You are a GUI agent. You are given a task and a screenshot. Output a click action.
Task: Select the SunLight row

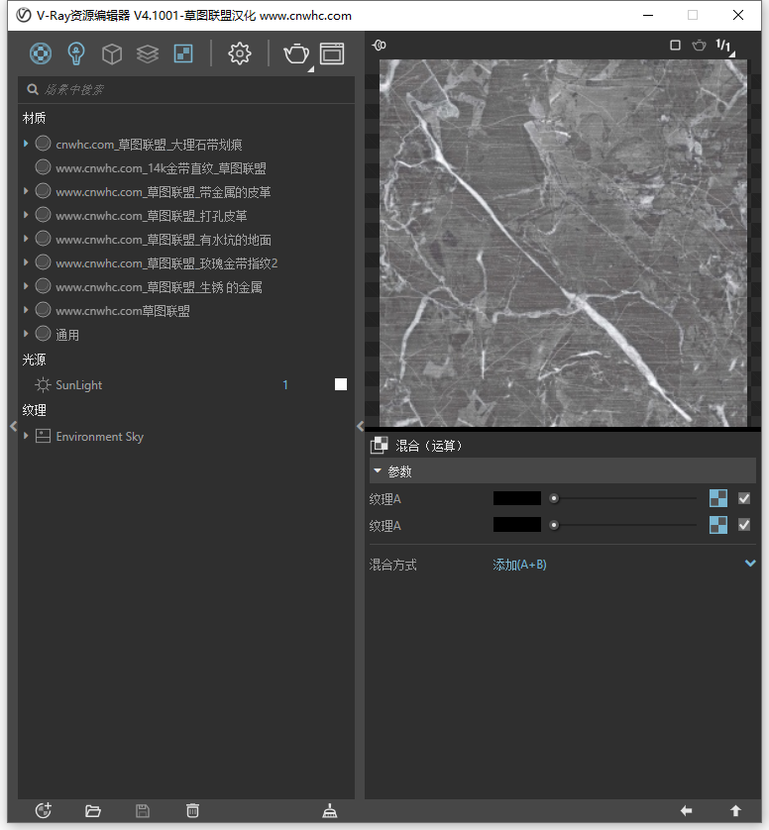[186, 385]
